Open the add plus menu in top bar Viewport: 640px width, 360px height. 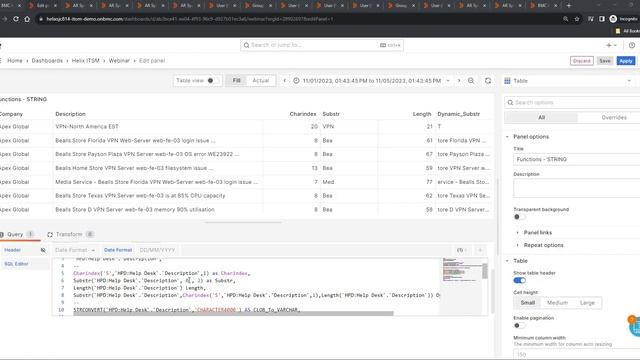[611, 45]
